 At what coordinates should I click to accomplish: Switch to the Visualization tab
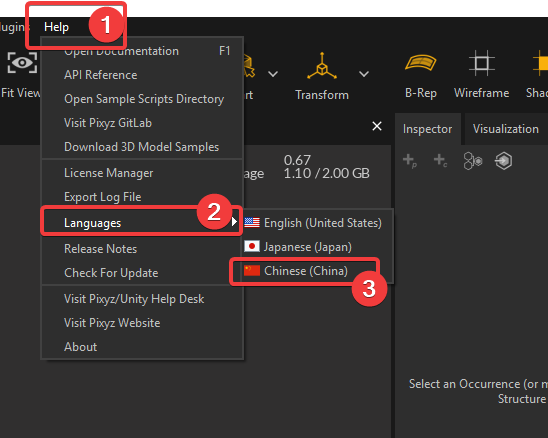[505, 129]
